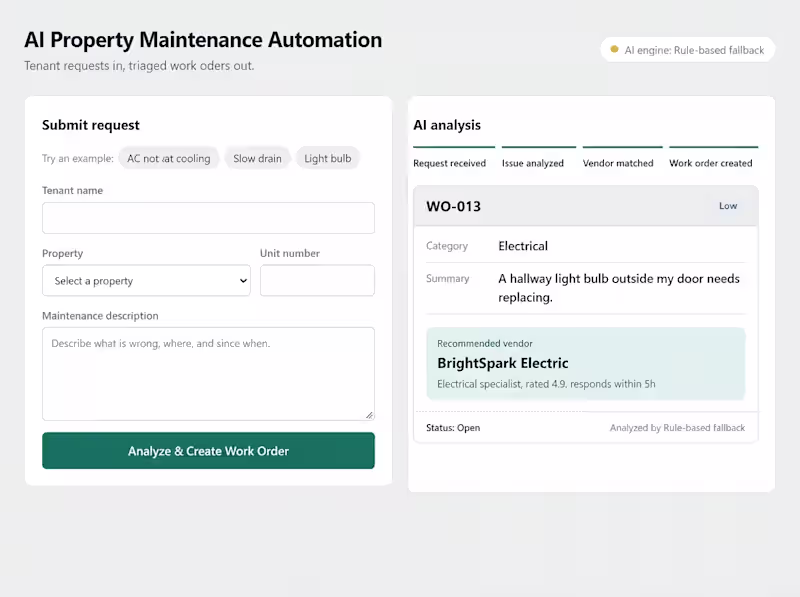The width and height of the screenshot is (800, 597).
Task: Click the Recommended vendor label
Action: click(x=485, y=343)
